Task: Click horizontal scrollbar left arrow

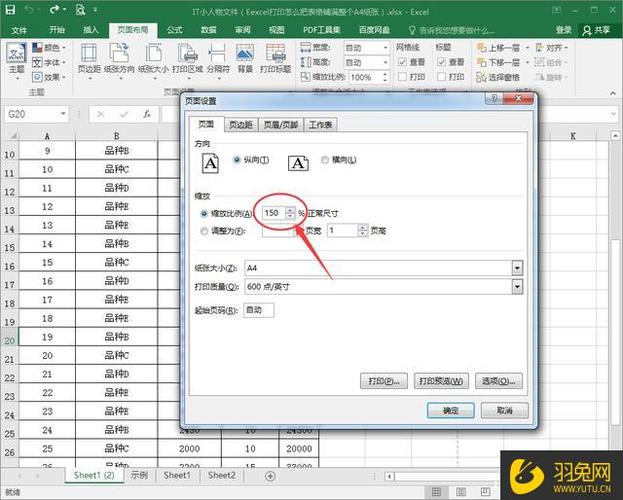Action: (389, 476)
